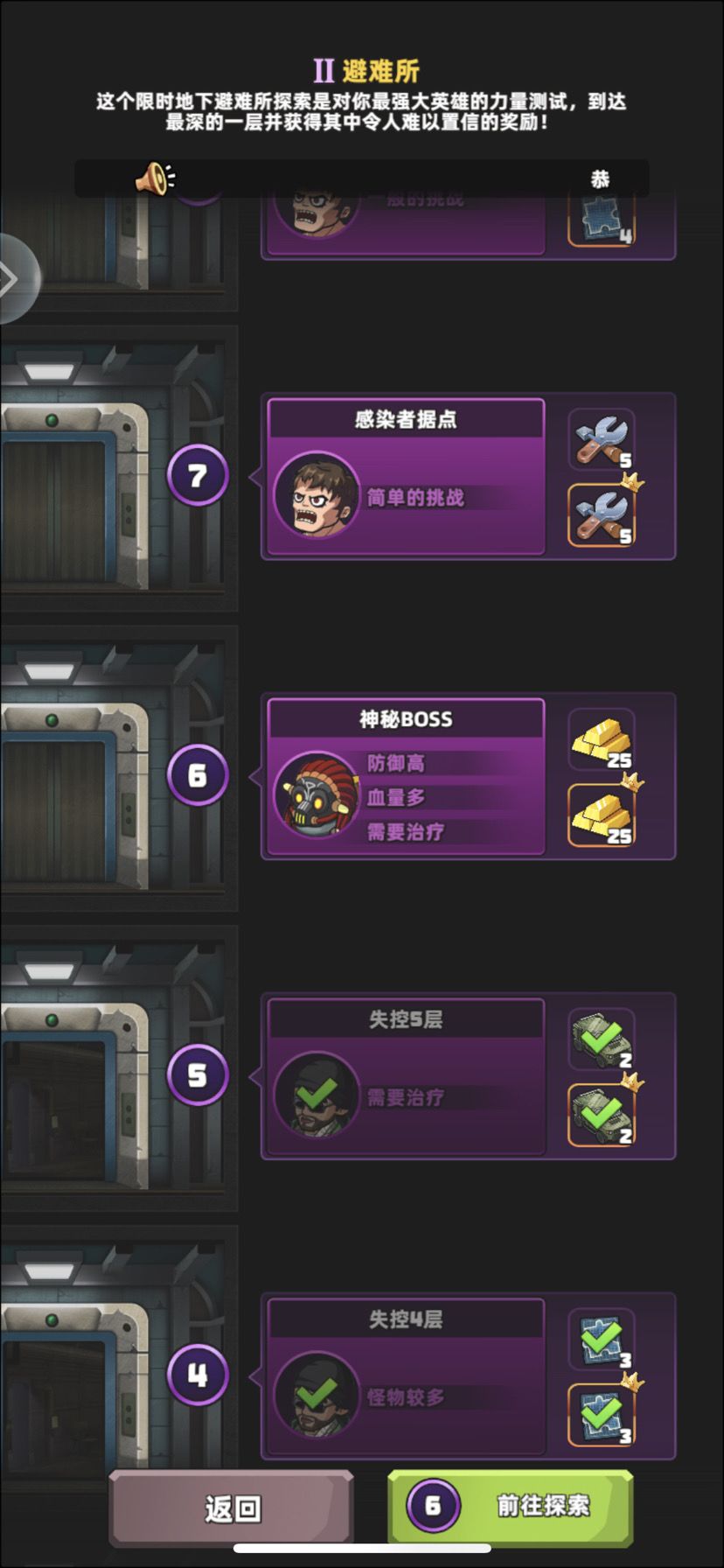Tap the checked hero portrait on floor 5

click(317, 1095)
